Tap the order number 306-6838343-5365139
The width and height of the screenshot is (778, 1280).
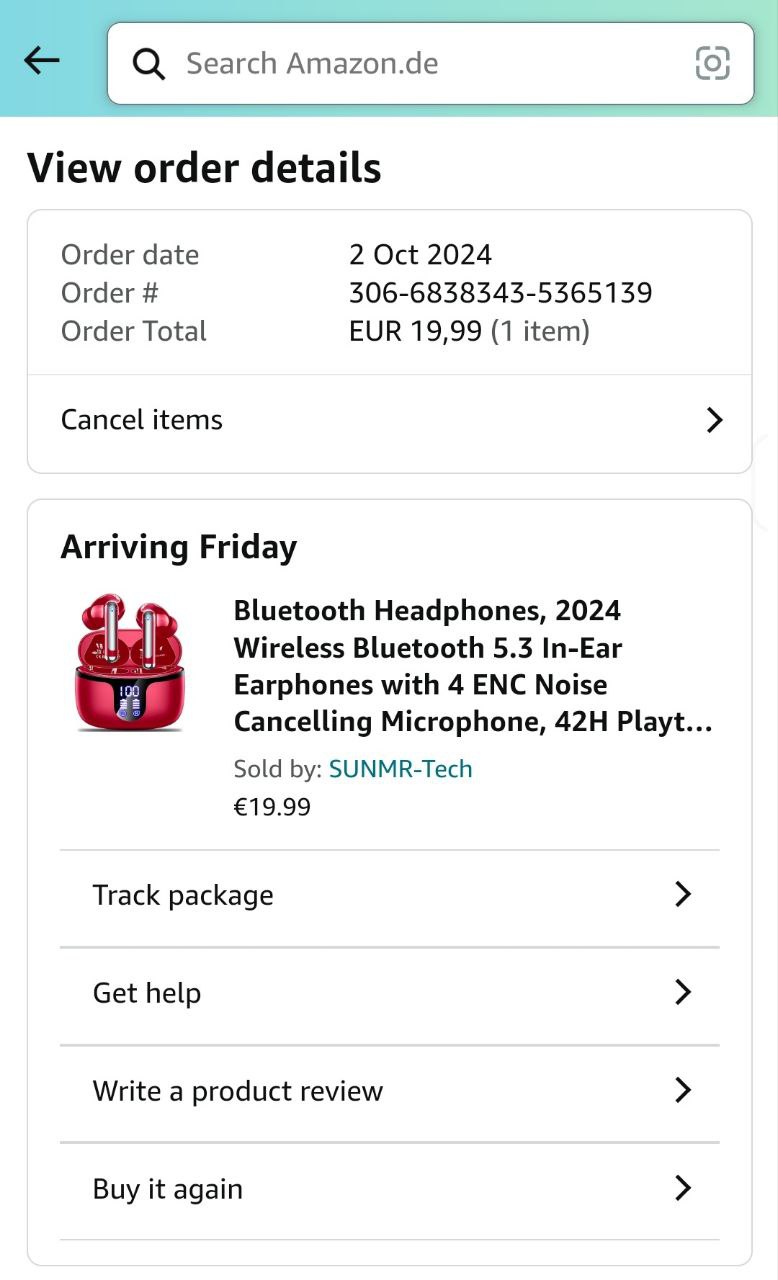click(x=500, y=293)
